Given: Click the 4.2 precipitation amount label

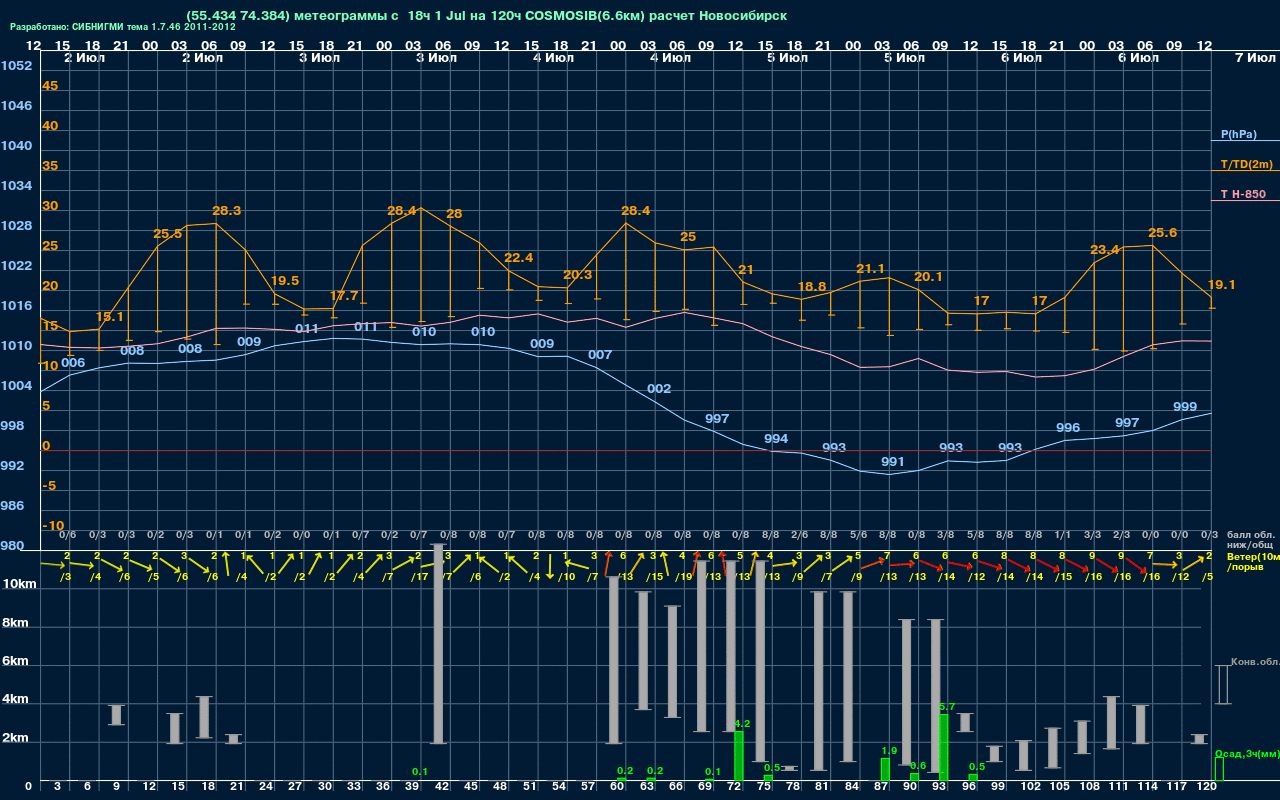Looking at the screenshot, I should [x=742, y=723].
